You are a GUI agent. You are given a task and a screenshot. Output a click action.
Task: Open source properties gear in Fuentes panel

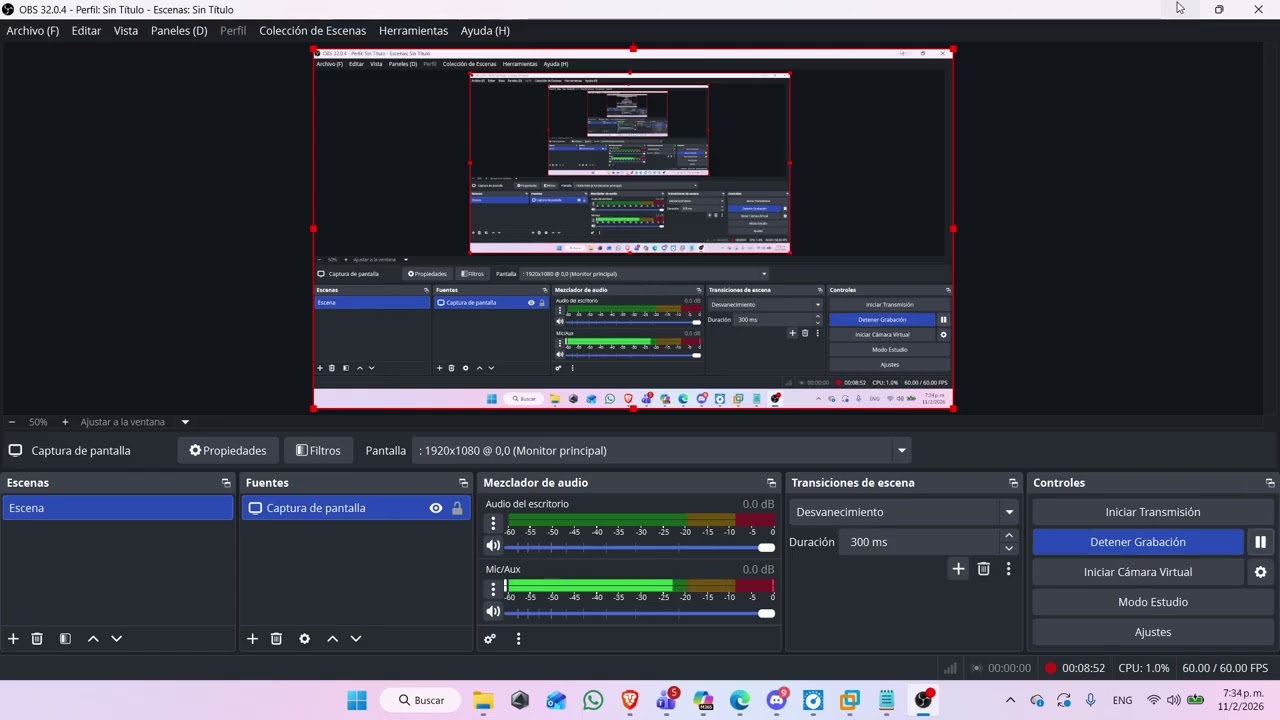304,639
